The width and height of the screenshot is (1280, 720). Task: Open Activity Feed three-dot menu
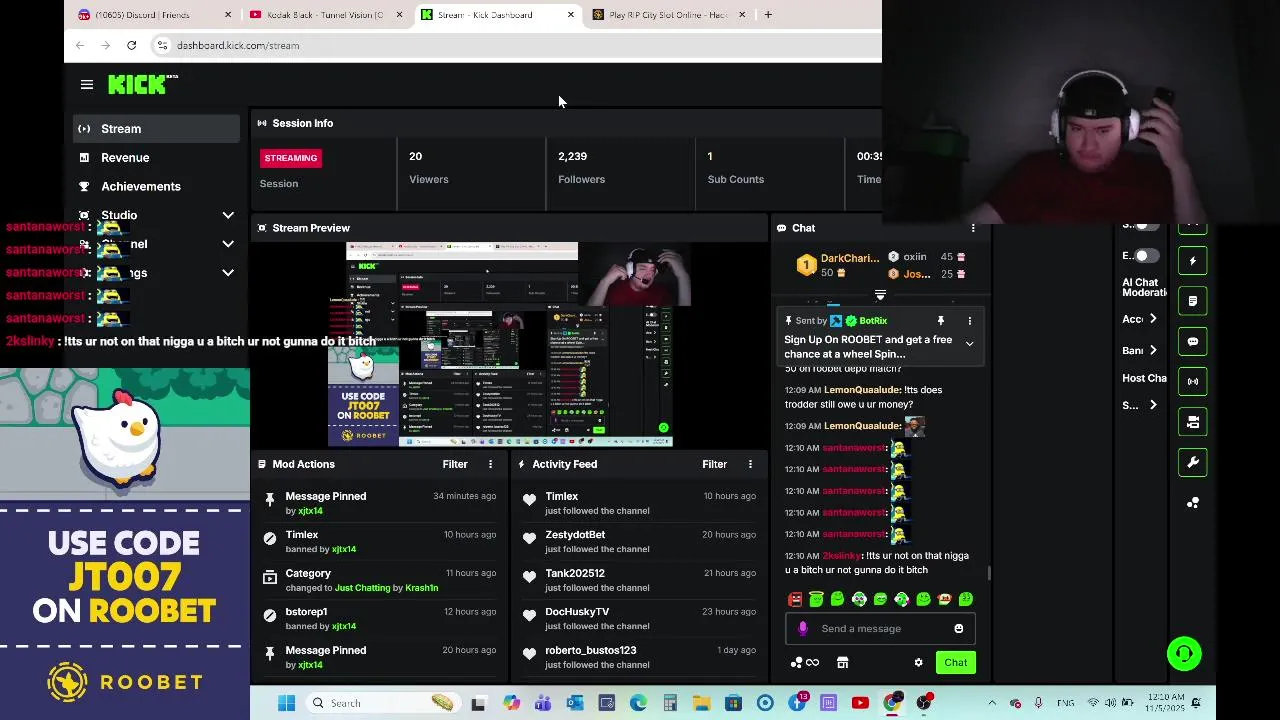click(x=750, y=464)
